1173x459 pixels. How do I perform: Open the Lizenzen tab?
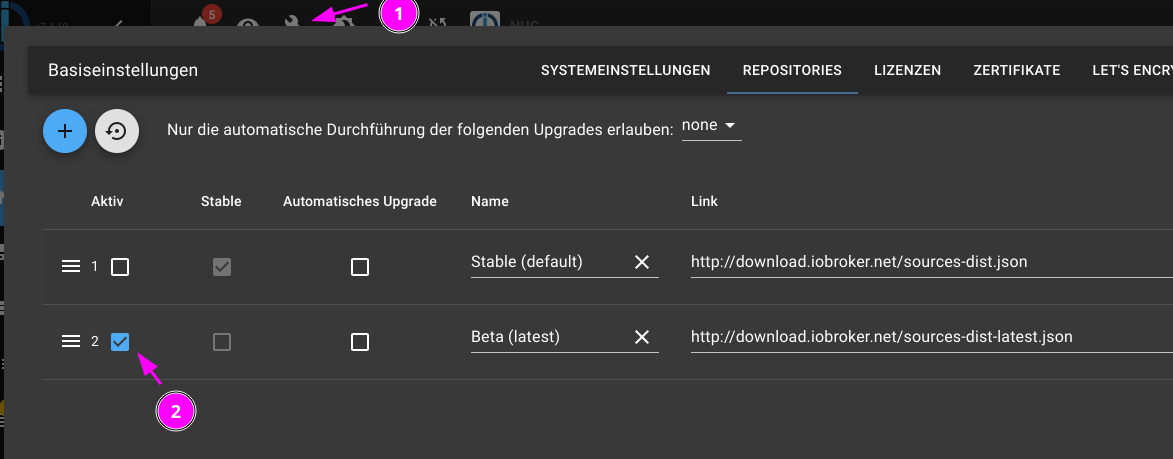click(x=907, y=70)
